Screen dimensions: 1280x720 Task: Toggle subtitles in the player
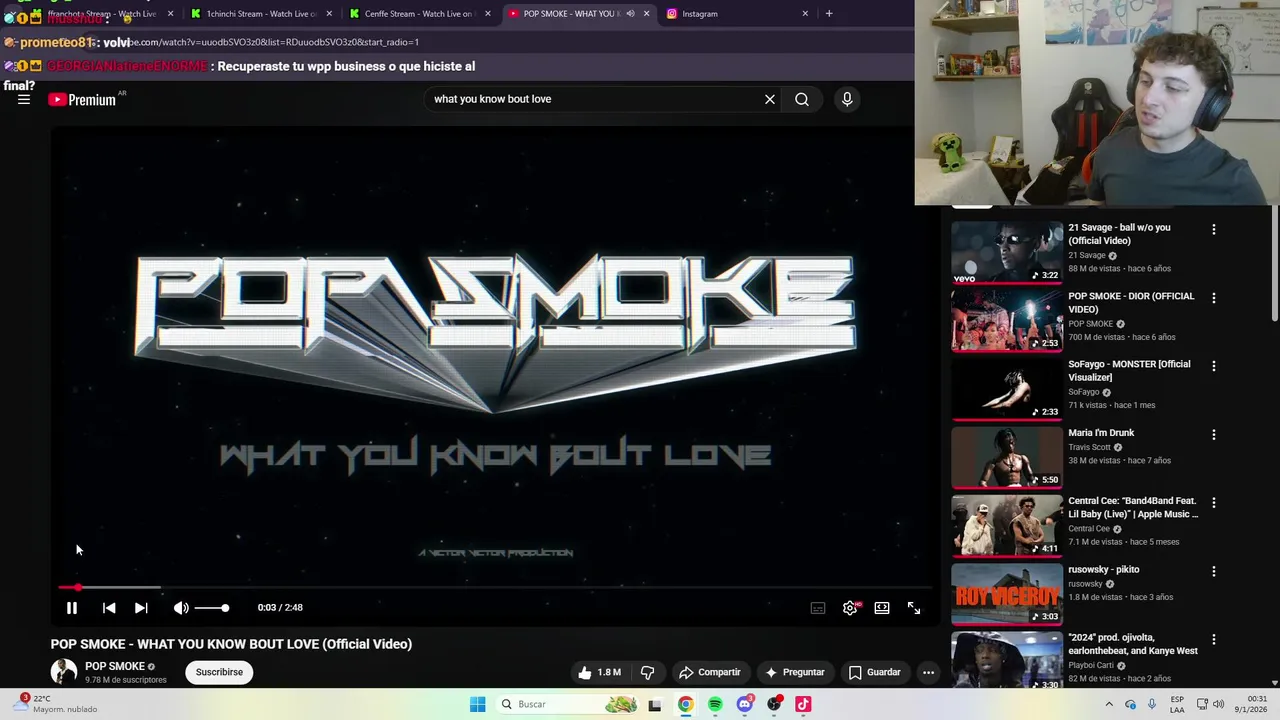[x=818, y=608]
